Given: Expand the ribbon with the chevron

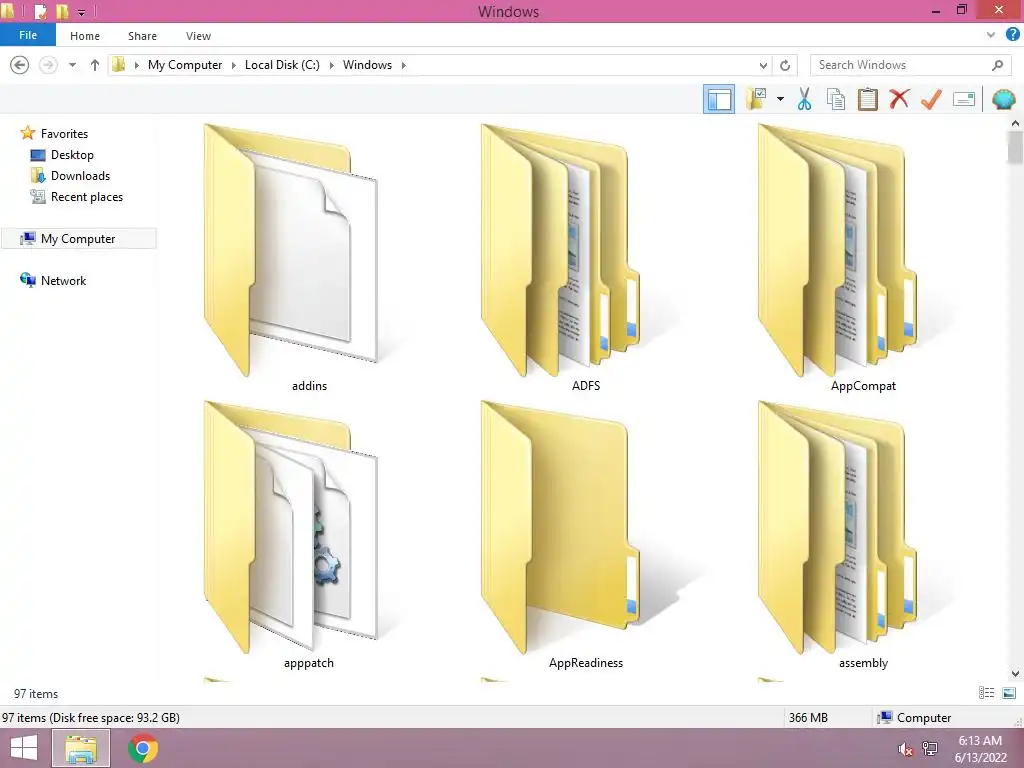Looking at the screenshot, I should 991,35.
